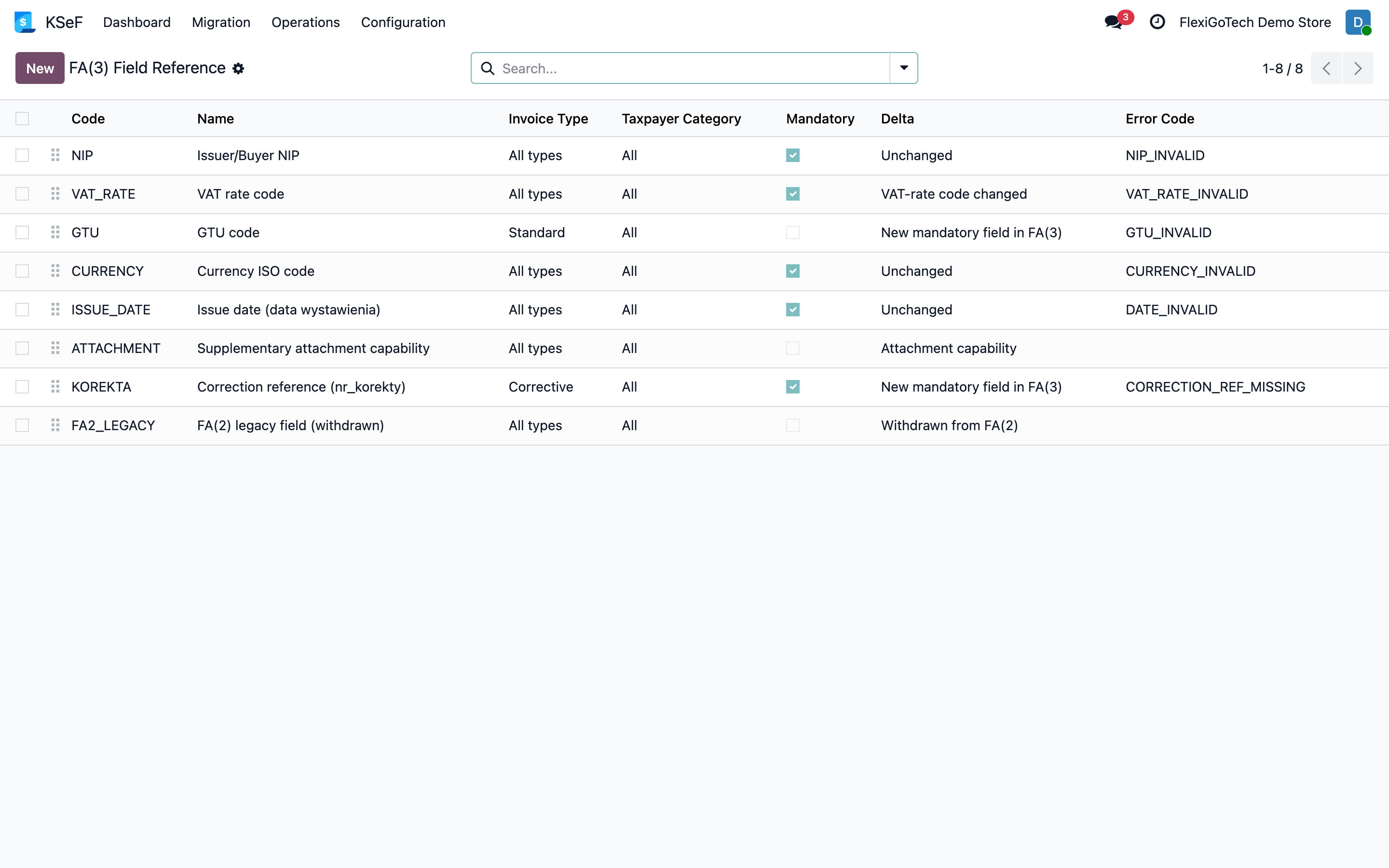Tick the ATTACHMENT row selection checkbox
This screenshot has width=1389, height=868.
coord(22,348)
